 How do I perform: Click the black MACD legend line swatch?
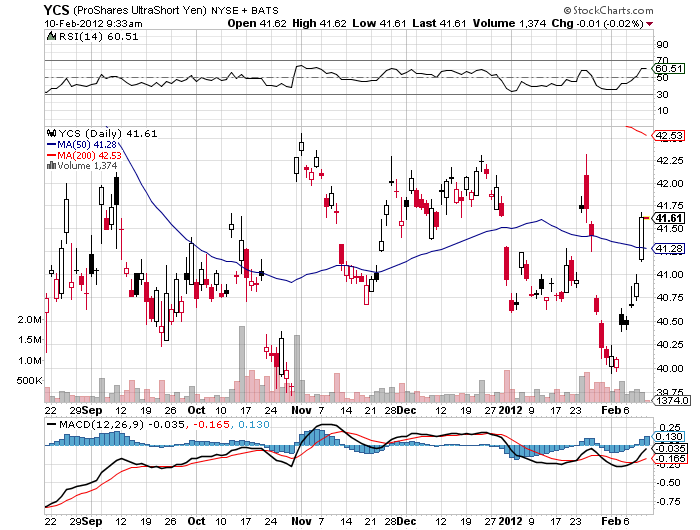[x=52, y=424]
